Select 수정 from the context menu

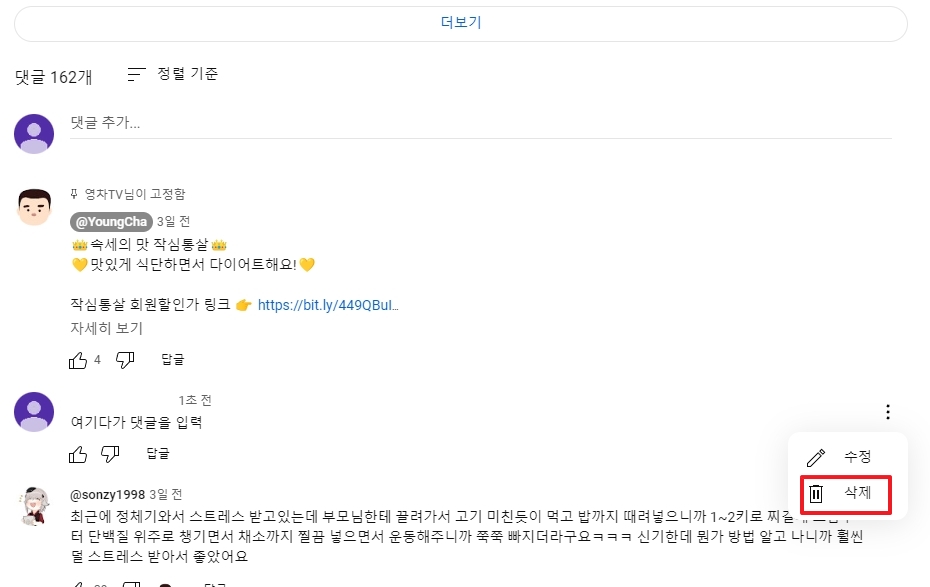[858, 456]
